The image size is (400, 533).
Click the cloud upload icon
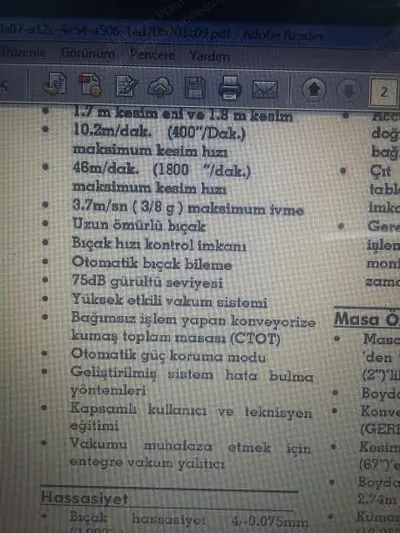pyautogui.click(x=160, y=87)
